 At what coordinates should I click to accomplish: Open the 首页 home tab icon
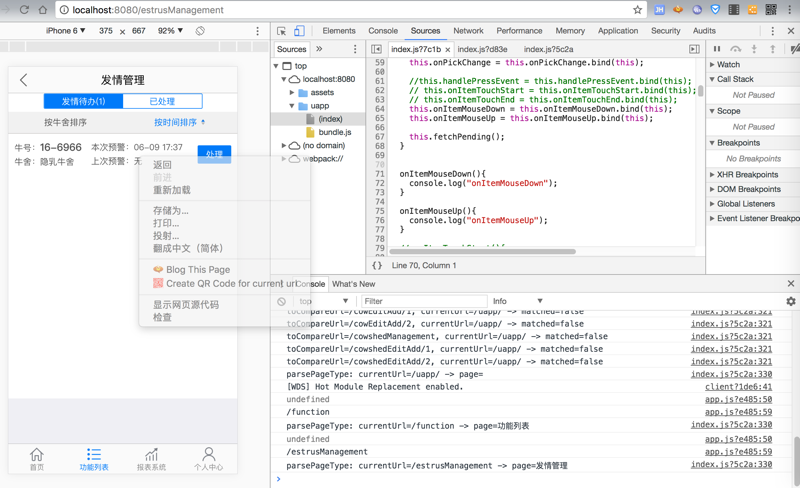pos(37,459)
